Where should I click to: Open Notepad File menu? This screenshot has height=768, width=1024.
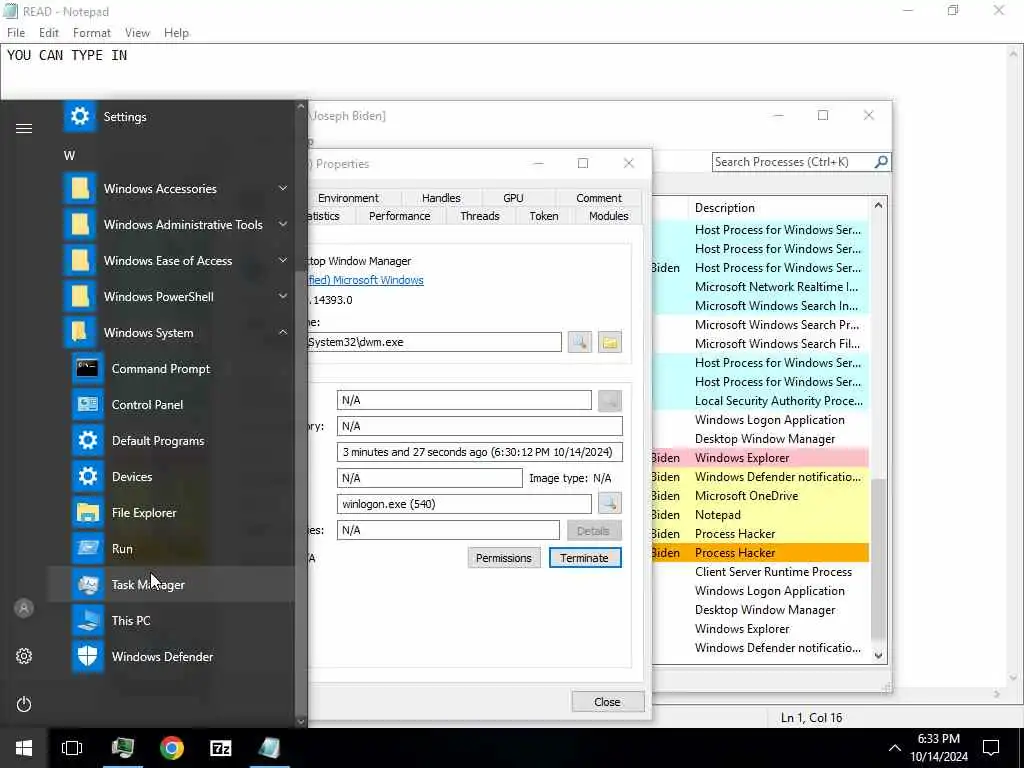point(16,33)
